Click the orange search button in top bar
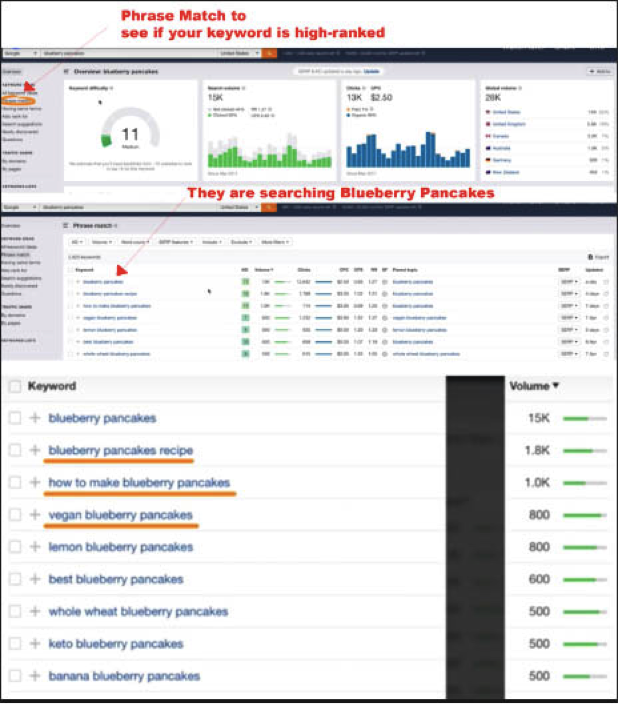This screenshot has width=618, height=704. (268, 53)
